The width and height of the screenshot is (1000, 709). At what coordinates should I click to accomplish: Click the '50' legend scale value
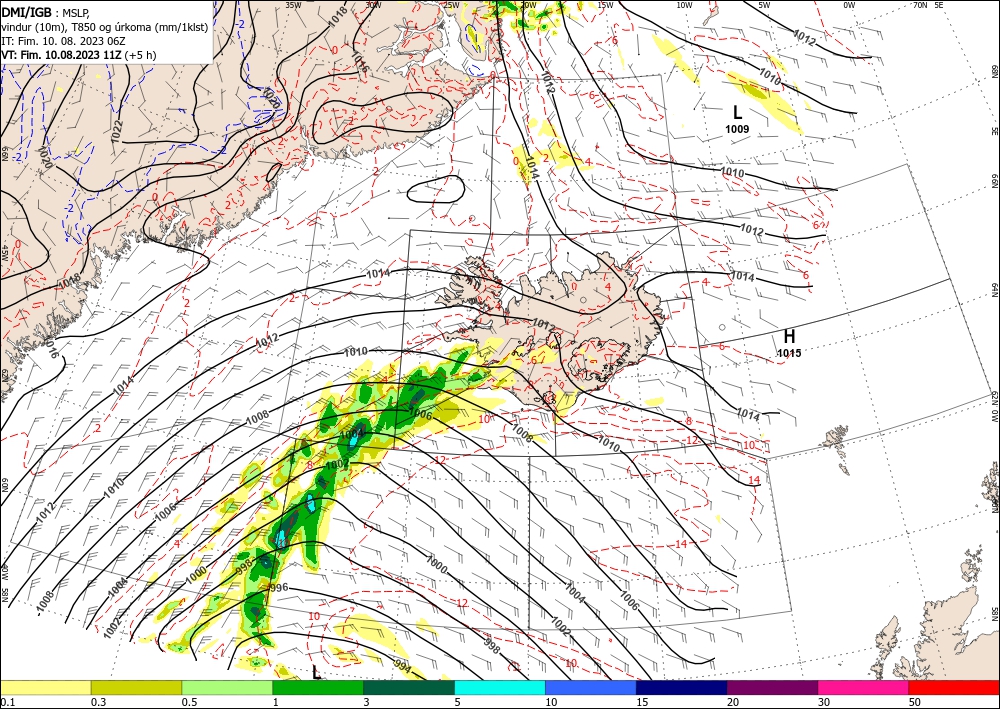pyautogui.click(x=915, y=702)
